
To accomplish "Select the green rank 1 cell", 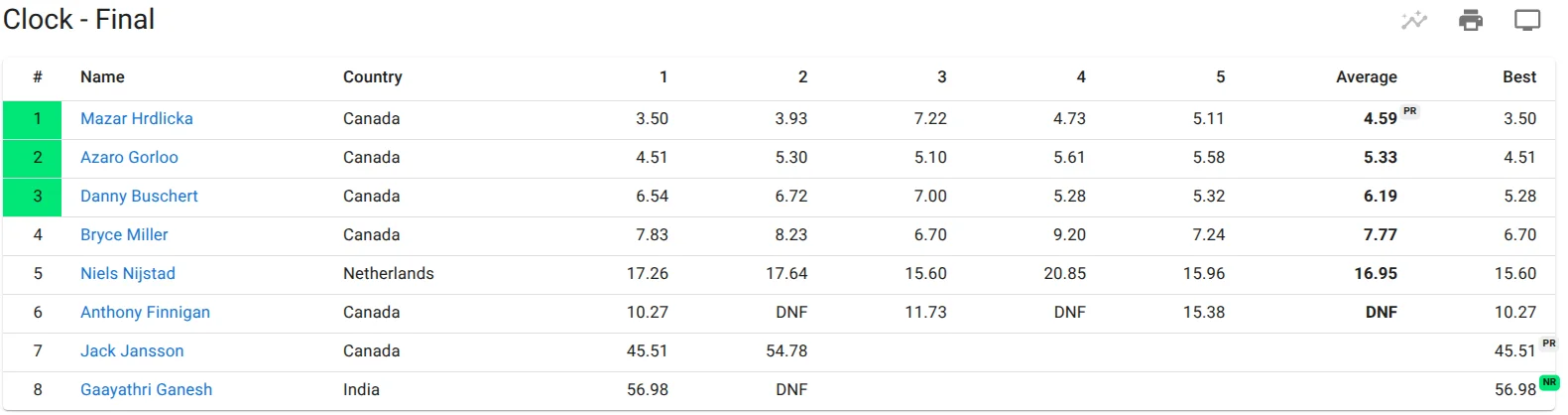I will click(x=33, y=119).
